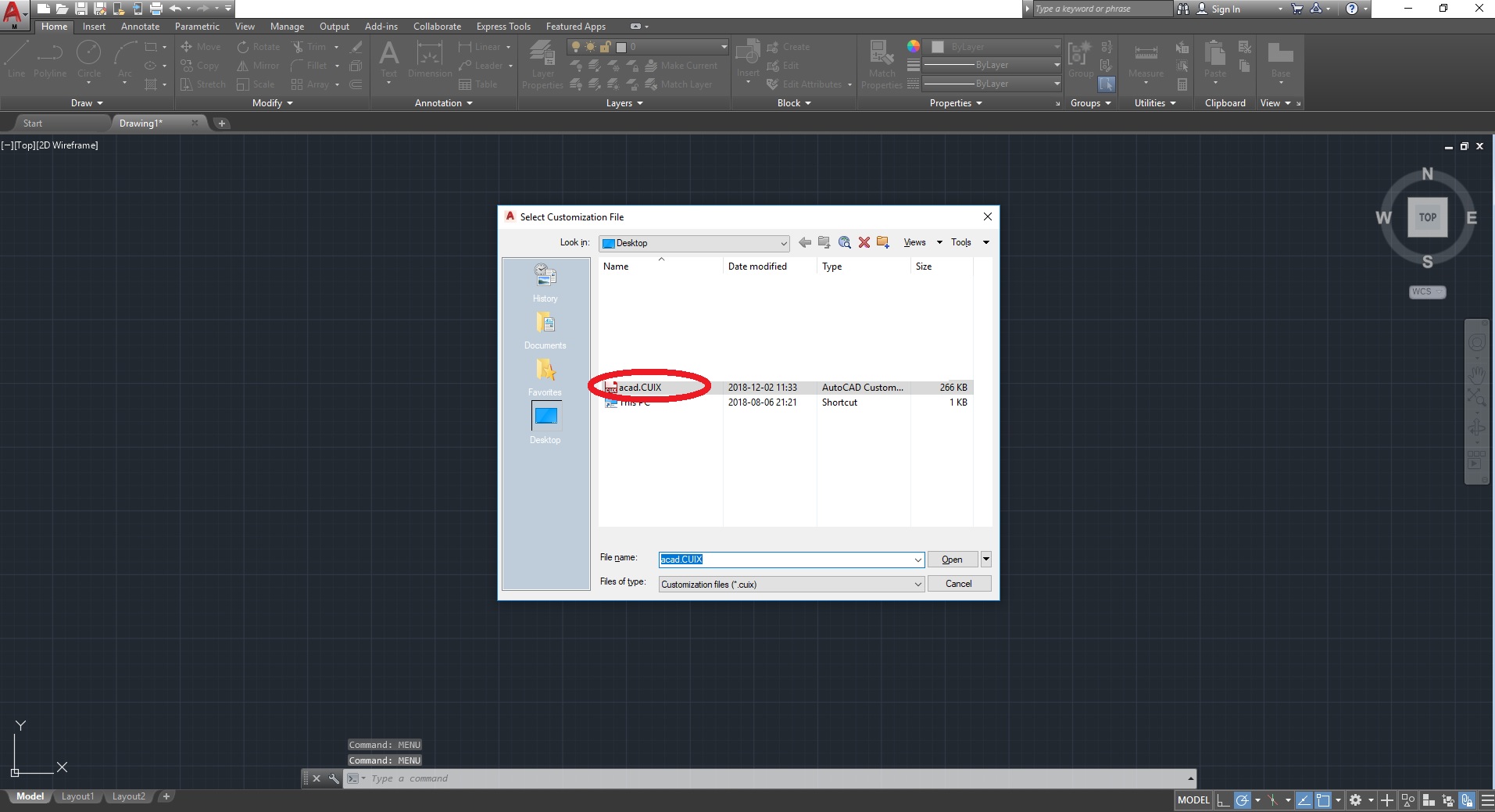Open the Express Tools tab
The width and height of the screenshot is (1495, 812).
pyautogui.click(x=503, y=26)
